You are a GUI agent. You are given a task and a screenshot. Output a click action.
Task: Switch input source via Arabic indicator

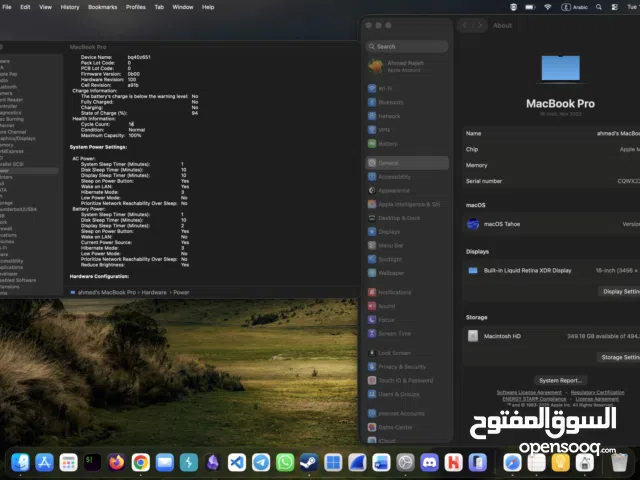click(x=575, y=7)
